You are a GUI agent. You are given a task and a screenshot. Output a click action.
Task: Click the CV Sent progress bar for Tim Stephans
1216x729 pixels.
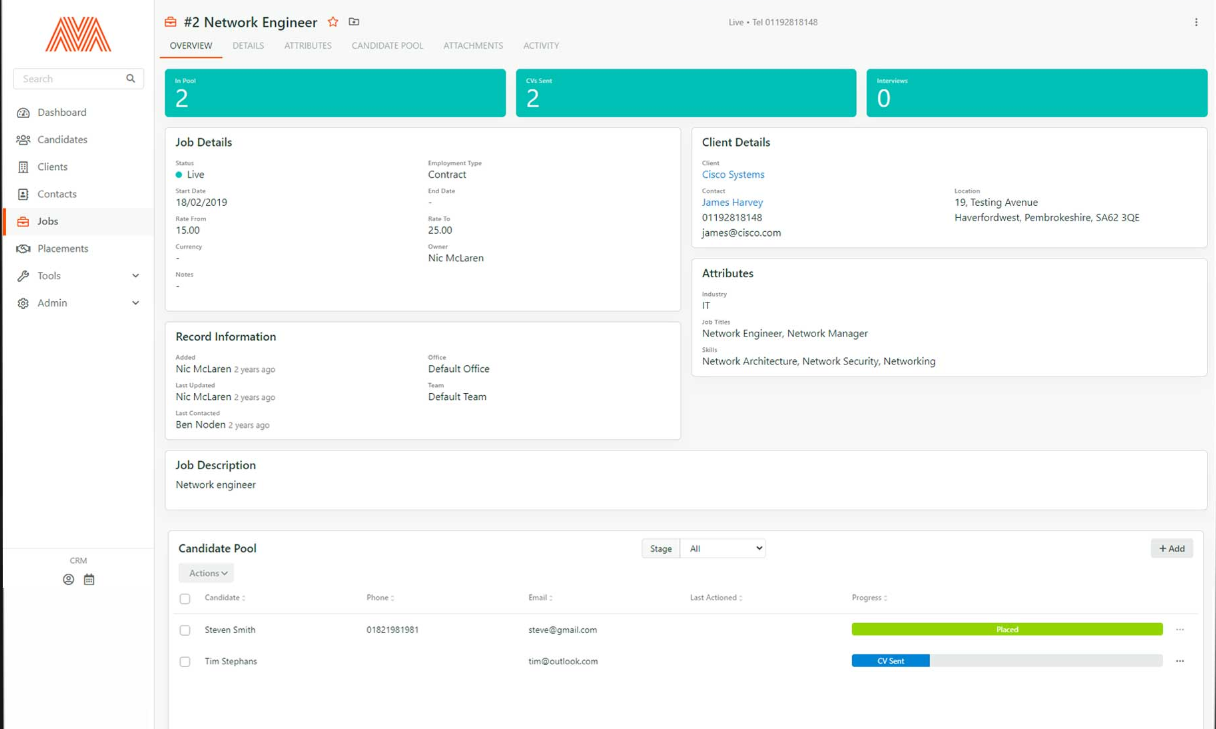pos(890,661)
